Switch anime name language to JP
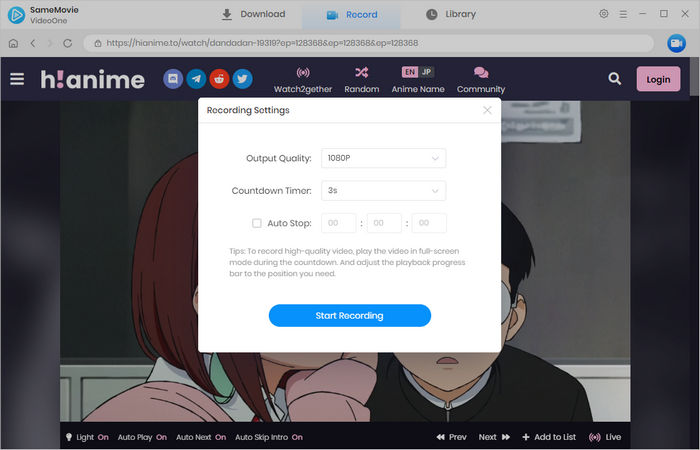Image resolution: width=700 pixels, height=450 pixels. (x=426, y=72)
